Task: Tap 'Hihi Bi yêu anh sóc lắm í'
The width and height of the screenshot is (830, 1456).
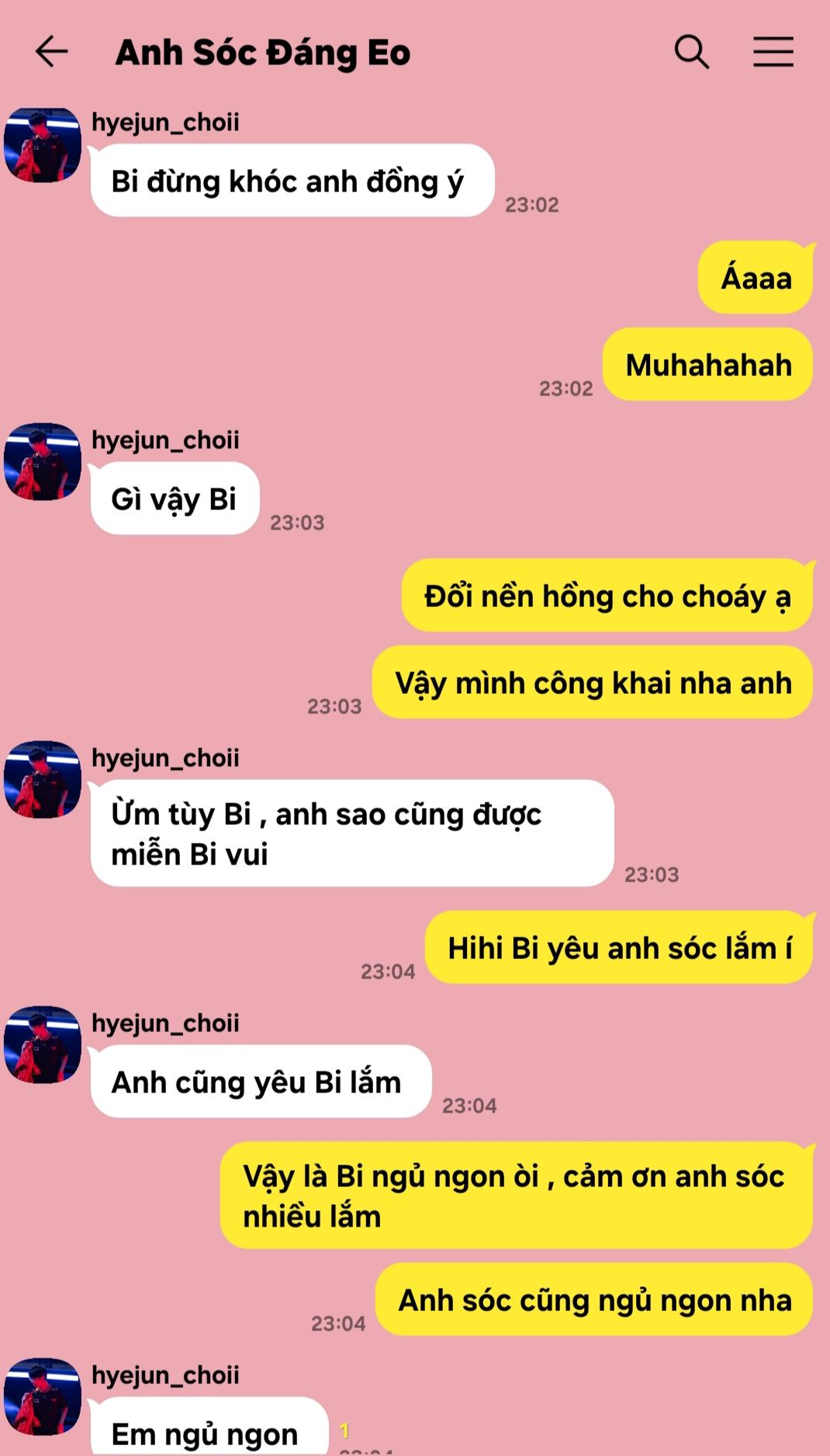Action: [x=620, y=947]
